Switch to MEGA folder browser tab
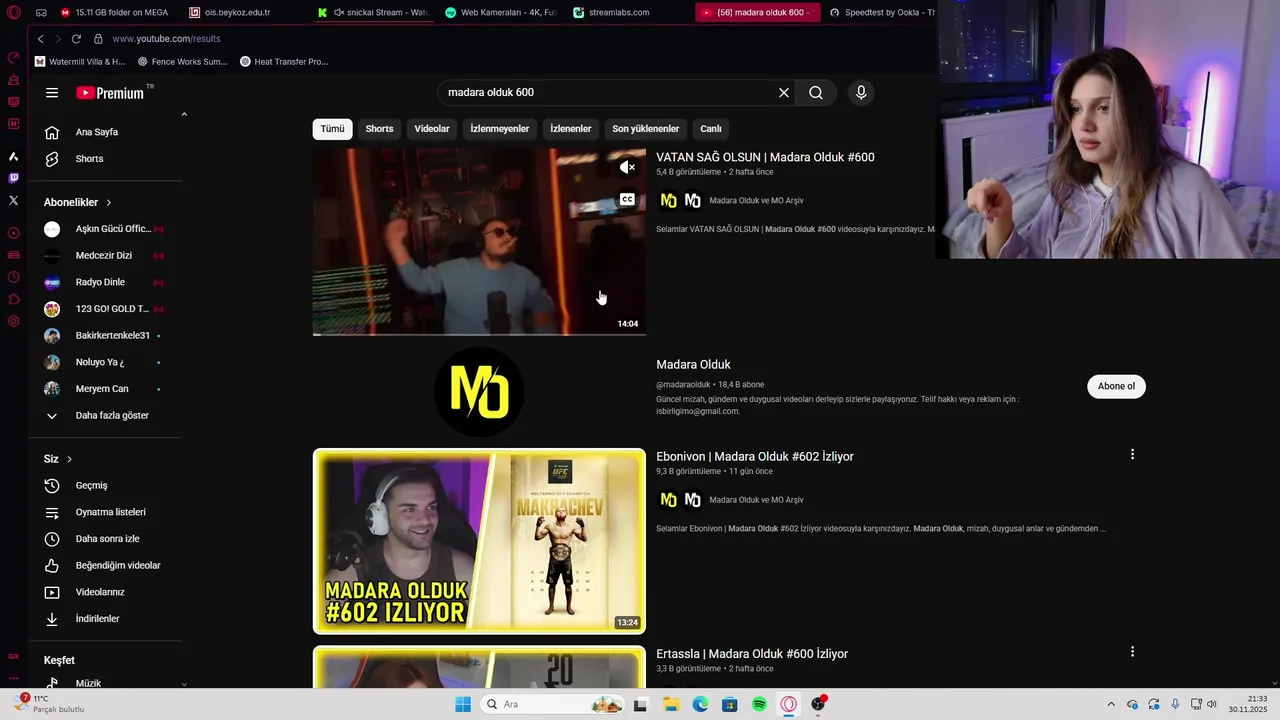The width and height of the screenshot is (1280, 720). click(x=114, y=12)
